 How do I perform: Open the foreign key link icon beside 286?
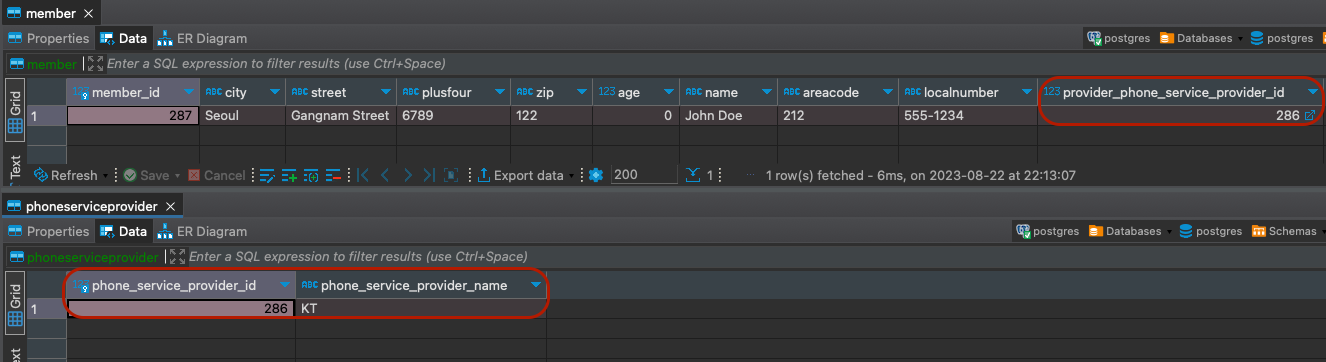(x=1310, y=116)
